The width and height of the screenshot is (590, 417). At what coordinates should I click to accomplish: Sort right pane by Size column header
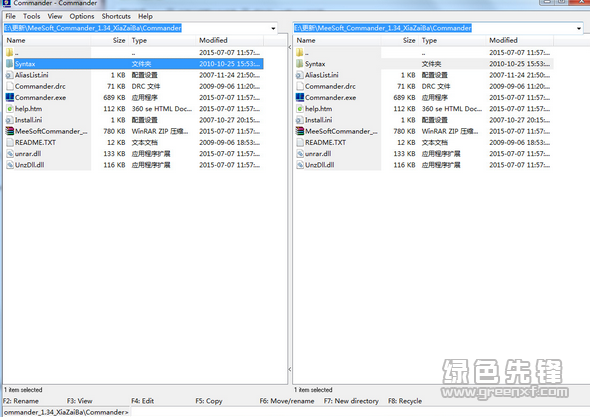tap(400, 40)
